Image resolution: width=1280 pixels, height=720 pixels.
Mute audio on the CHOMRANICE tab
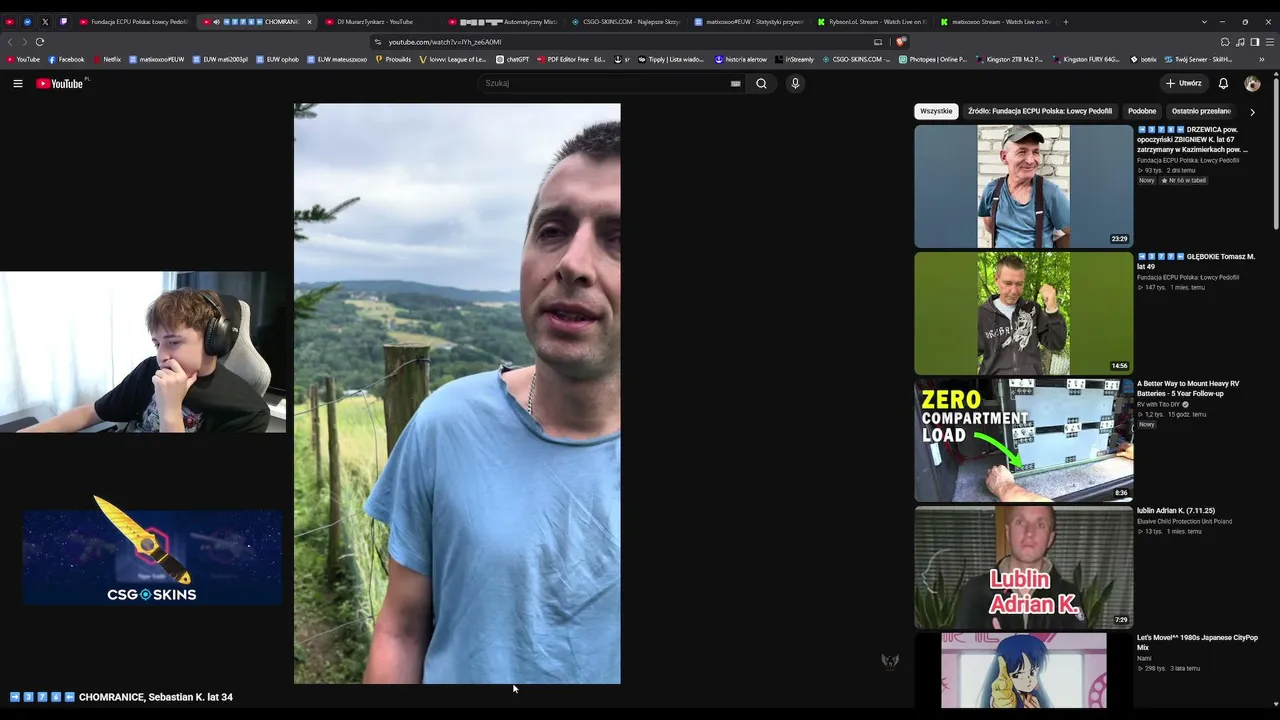point(216,22)
